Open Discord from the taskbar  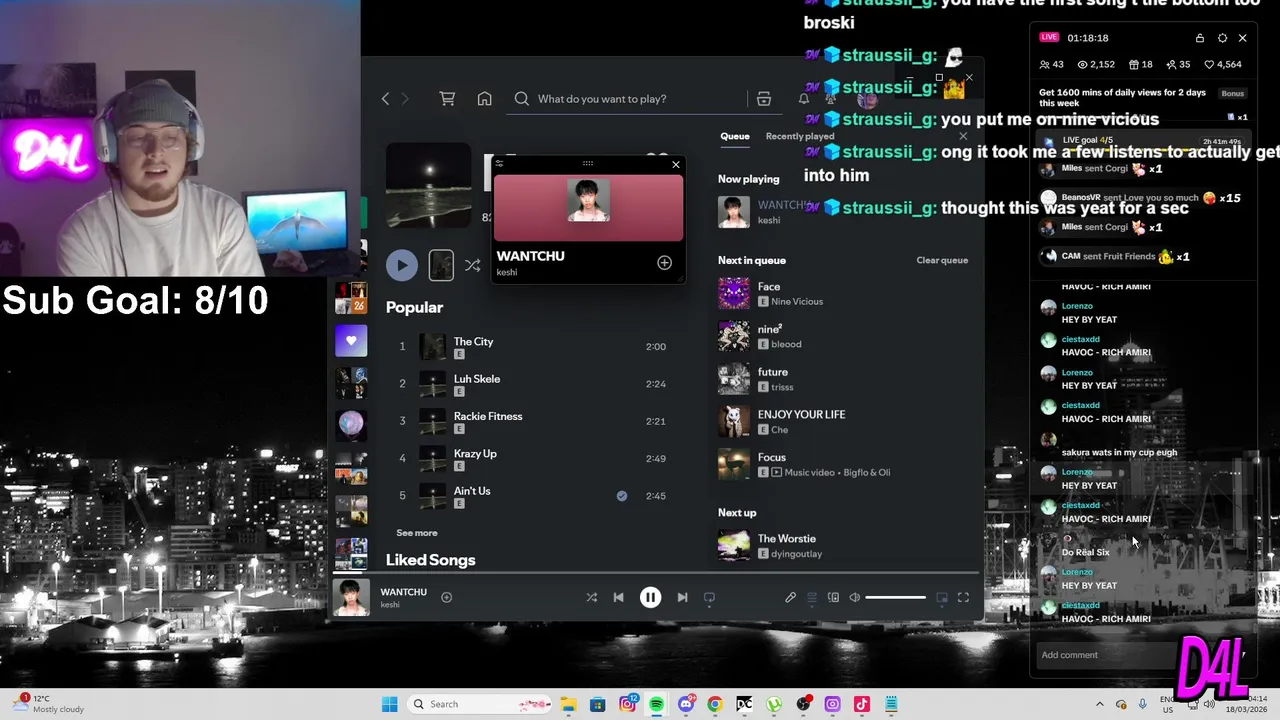685,704
